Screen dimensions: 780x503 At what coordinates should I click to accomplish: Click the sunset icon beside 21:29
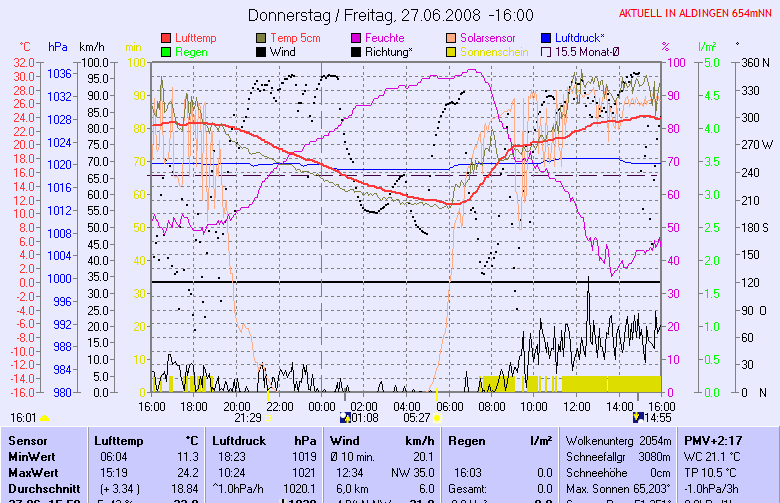click(x=268, y=419)
